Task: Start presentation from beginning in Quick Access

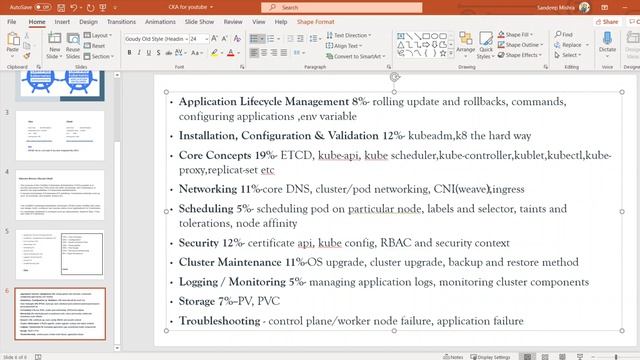Action: pos(103,7)
